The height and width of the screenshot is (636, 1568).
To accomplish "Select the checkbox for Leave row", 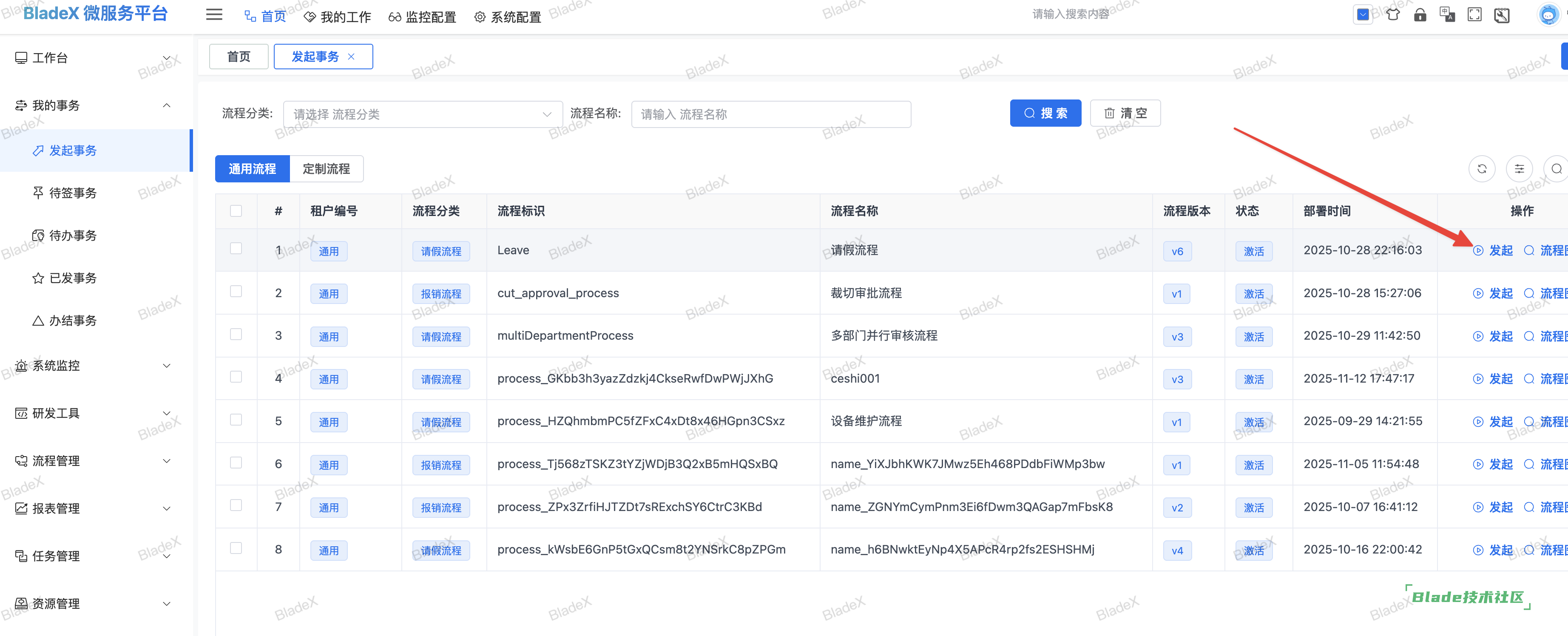I will (236, 249).
